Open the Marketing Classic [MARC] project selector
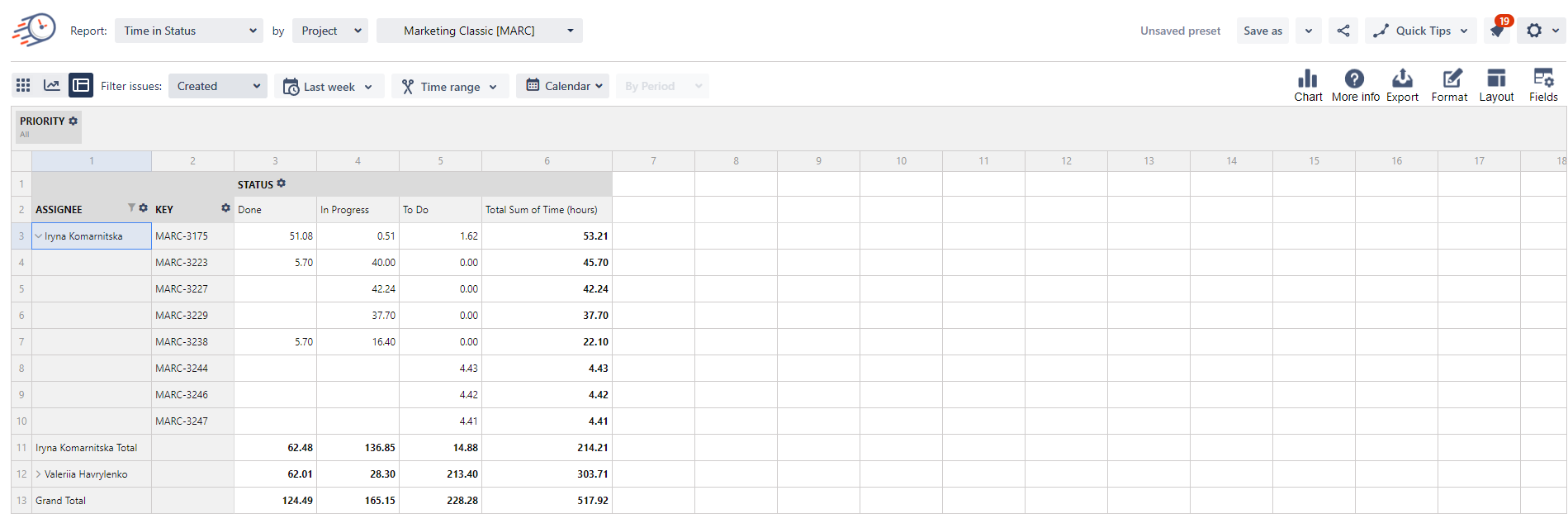The image size is (1568, 514). tap(479, 31)
